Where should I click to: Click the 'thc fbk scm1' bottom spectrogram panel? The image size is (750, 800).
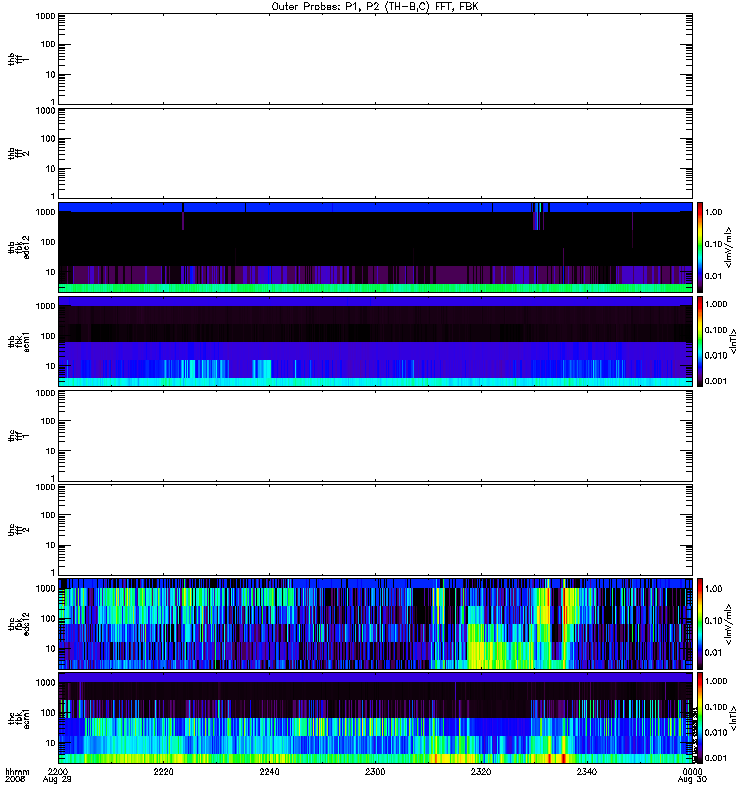375,718
